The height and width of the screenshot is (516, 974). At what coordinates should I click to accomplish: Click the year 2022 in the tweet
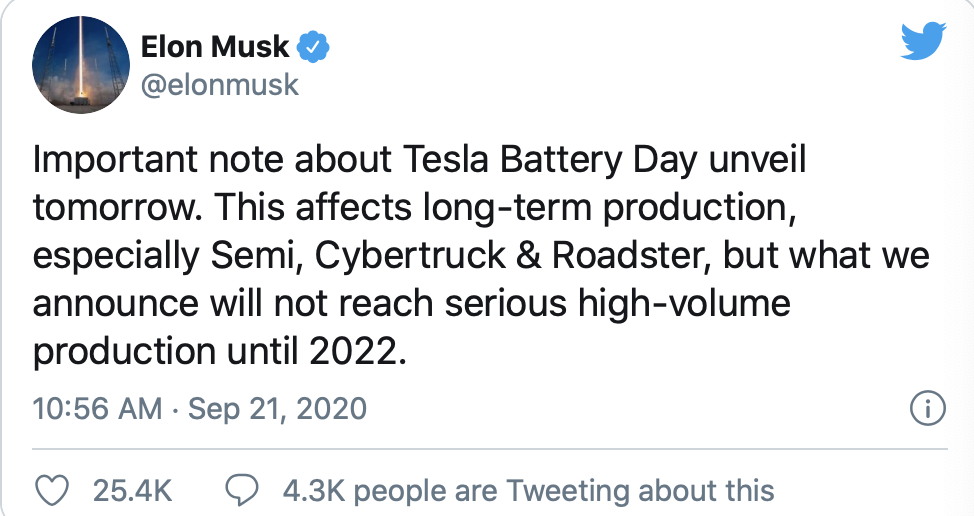pyautogui.click(x=352, y=351)
